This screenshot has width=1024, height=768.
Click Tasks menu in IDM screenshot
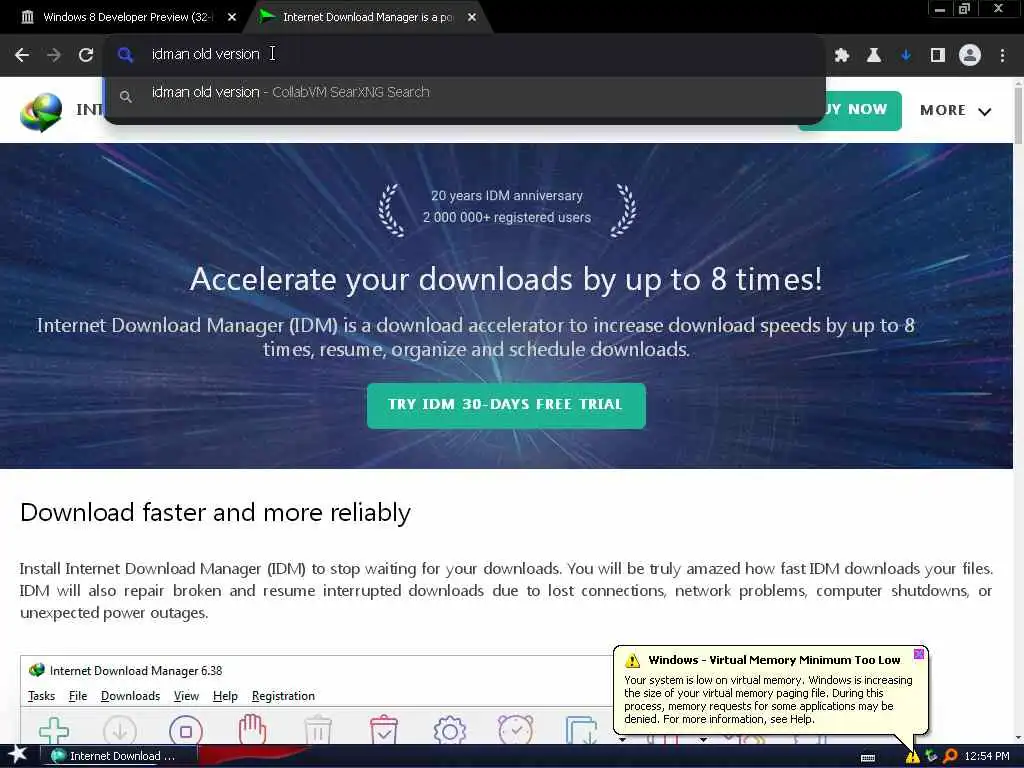tap(41, 696)
